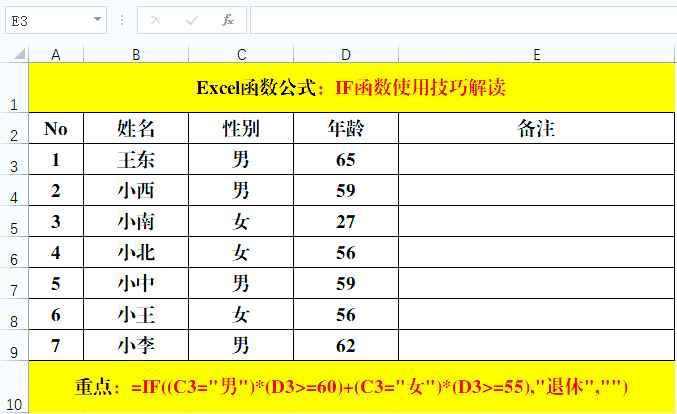Image resolution: width=677 pixels, height=414 pixels.
Task: Click the No cell '7'
Action: tap(56, 345)
